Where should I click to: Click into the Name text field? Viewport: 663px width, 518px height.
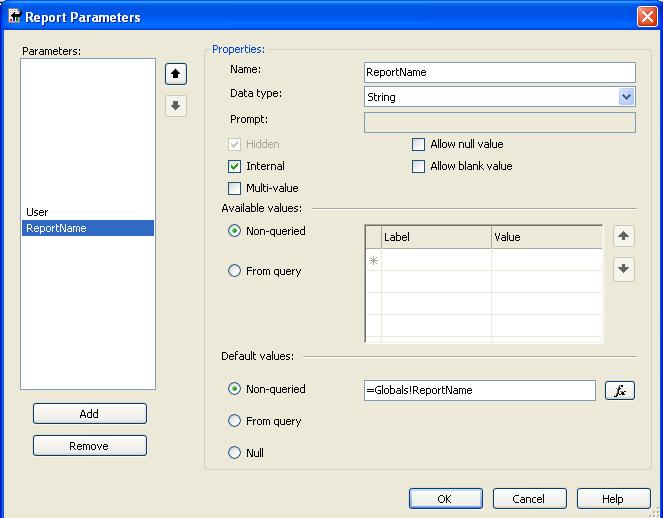pos(499,72)
